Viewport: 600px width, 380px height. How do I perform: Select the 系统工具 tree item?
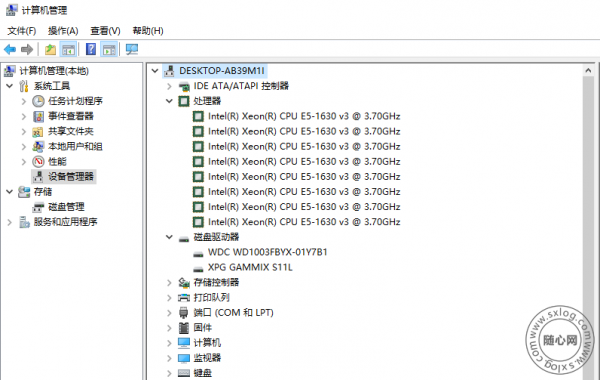point(52,86)
